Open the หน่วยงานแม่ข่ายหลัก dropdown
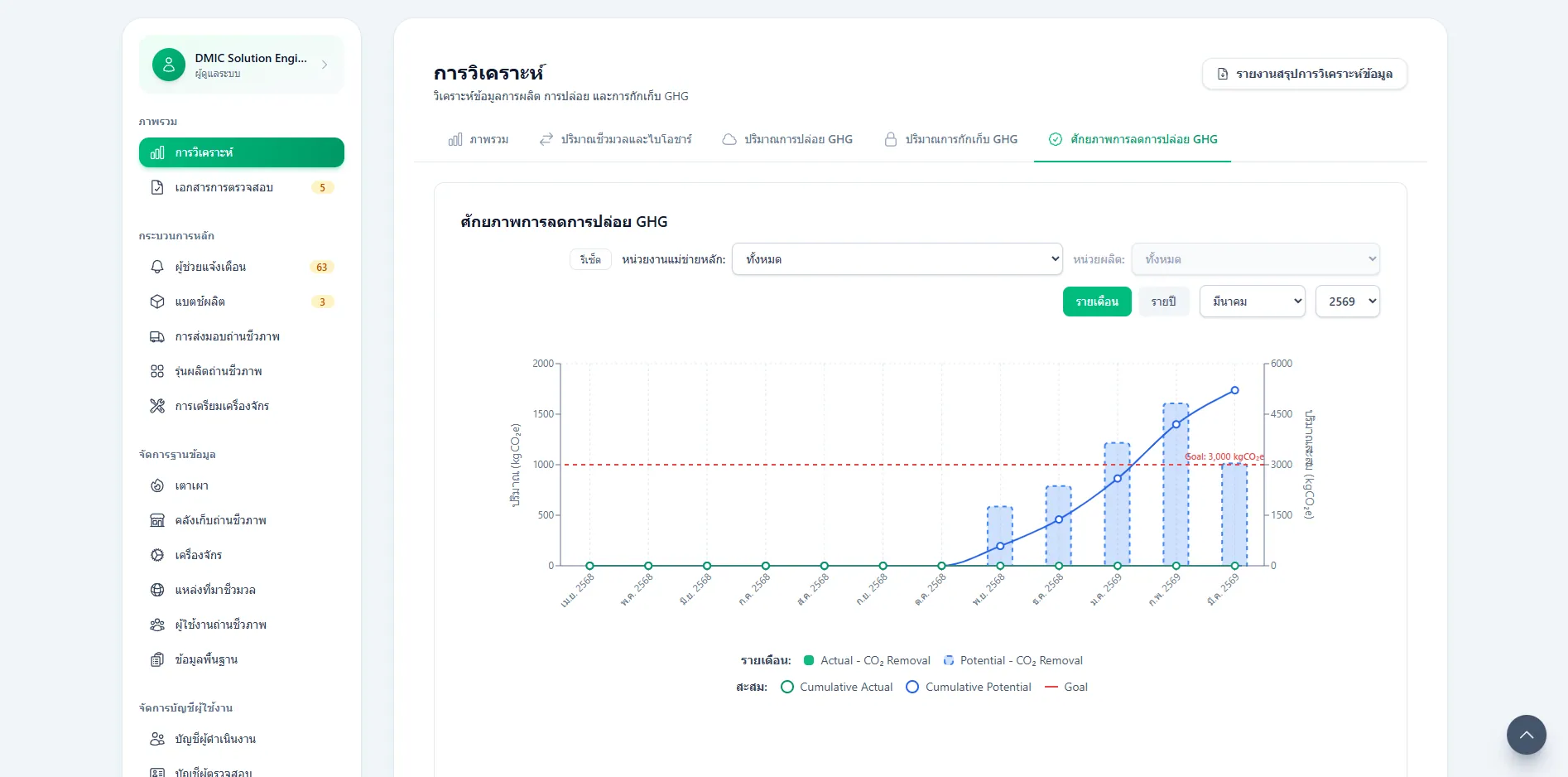 [x=897, y=258]
